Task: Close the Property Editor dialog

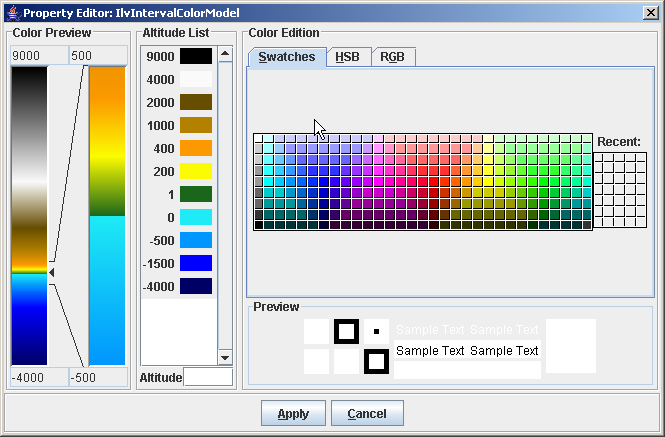Action: click(651, 12)
